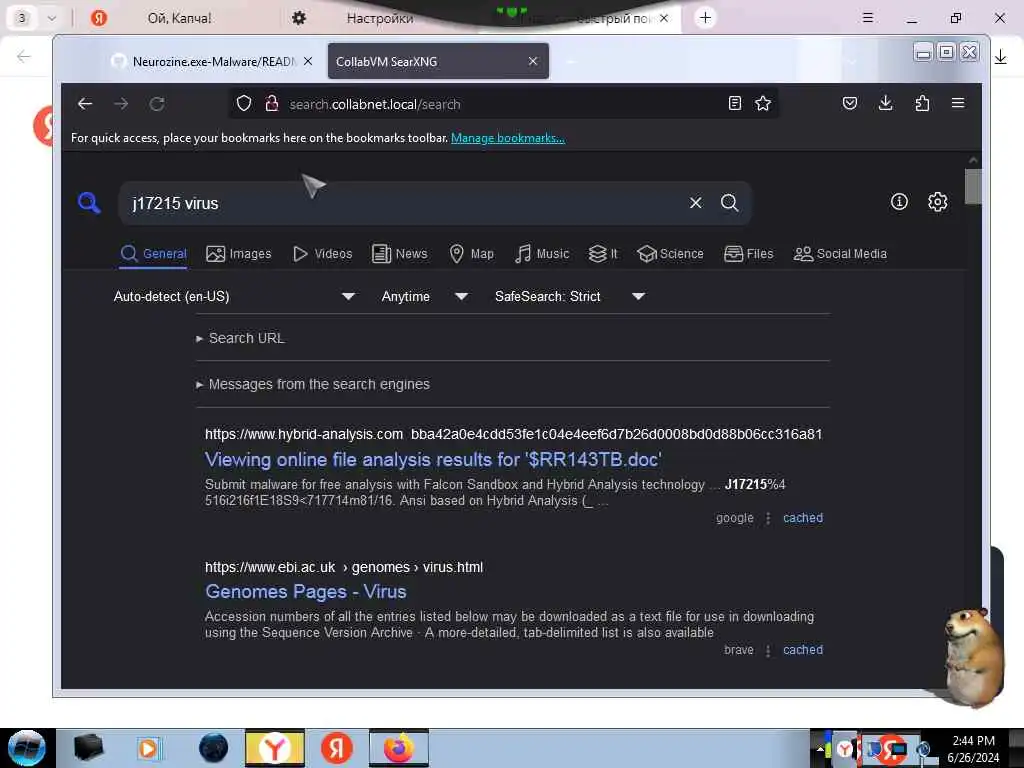Open red Yandex icon in taskbar
Screen dimensions: 1024x768
337,748
